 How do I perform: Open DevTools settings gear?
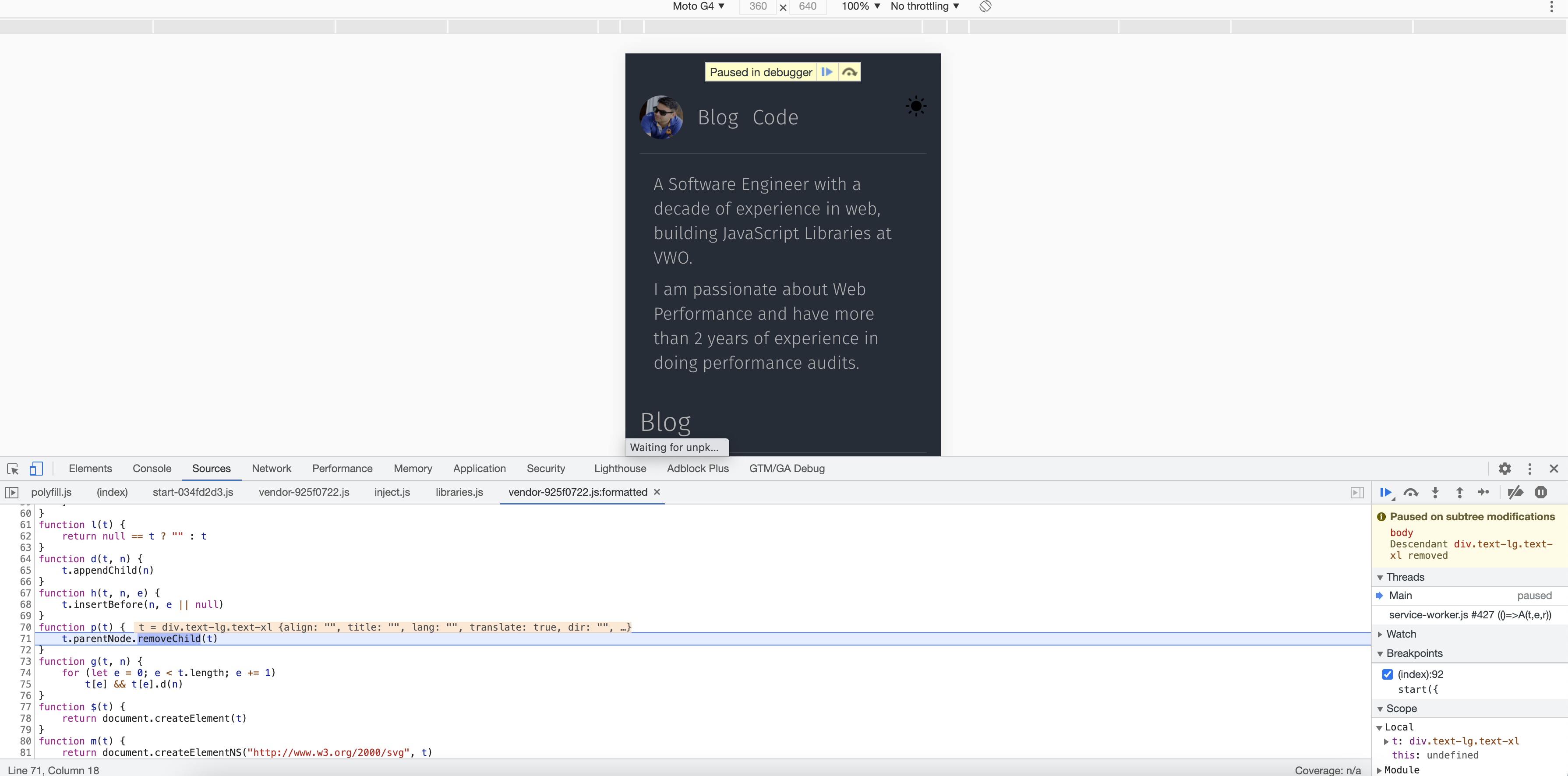tap(1504, 469)
